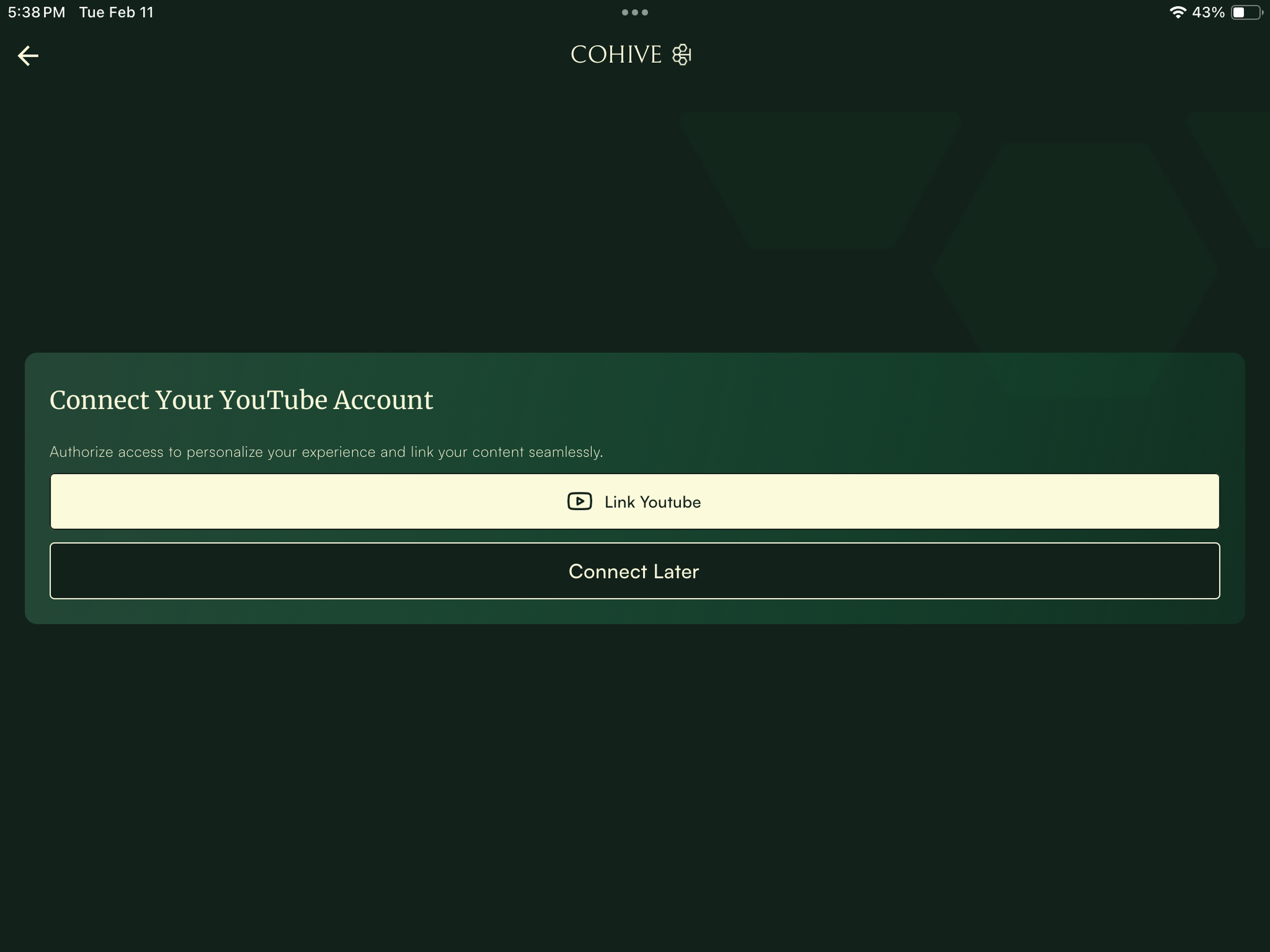Screen dimensions: 1270x952
Task: Open the three-dot multitasking menu
Action: [x=635, y=12]
